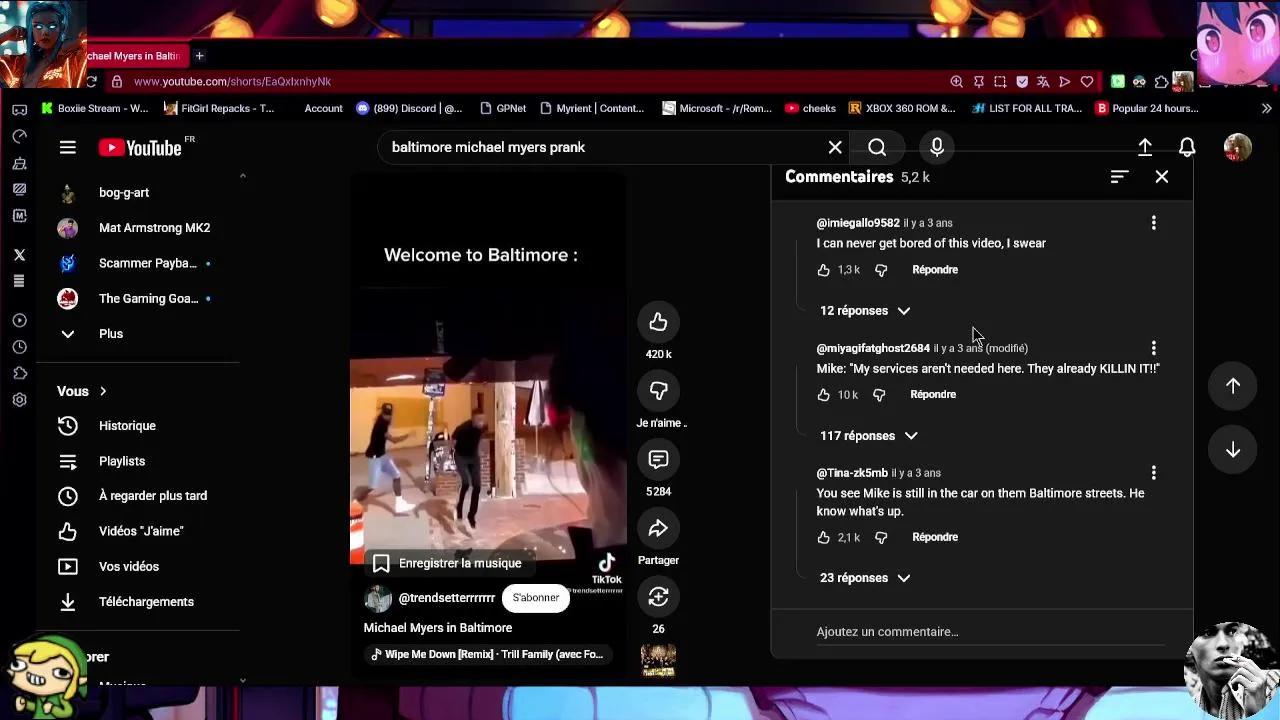Open the X (Twitter) icon in browser sidebar
Viewport: 1280px width, 720px height.
[19, 255]
